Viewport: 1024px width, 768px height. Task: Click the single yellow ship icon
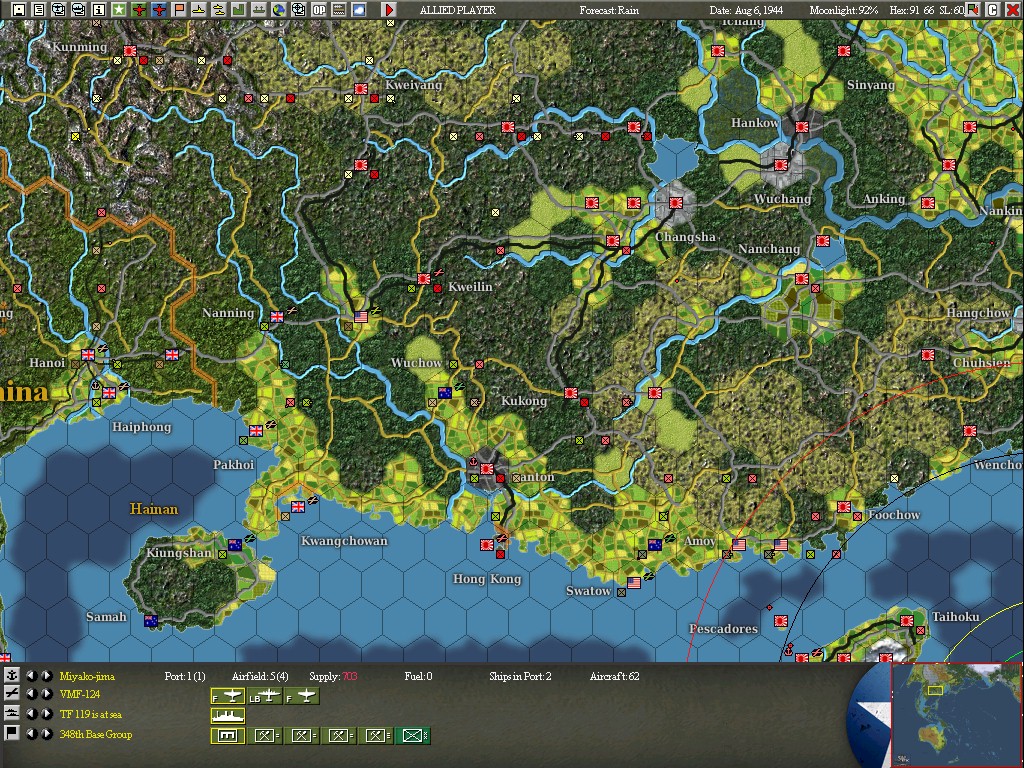199,9
